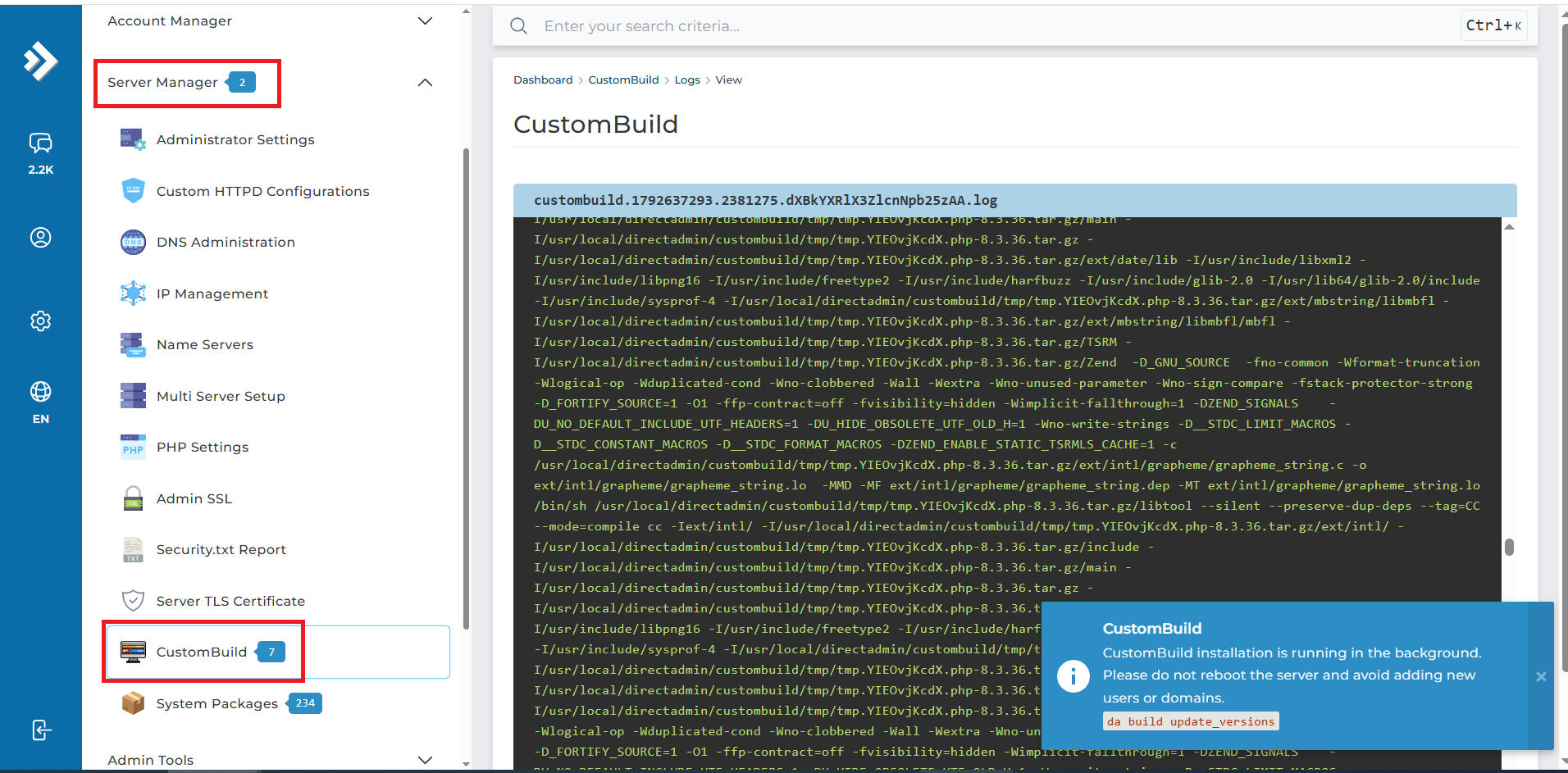Click the Admin SSL padlock icon

pos(133,498)
